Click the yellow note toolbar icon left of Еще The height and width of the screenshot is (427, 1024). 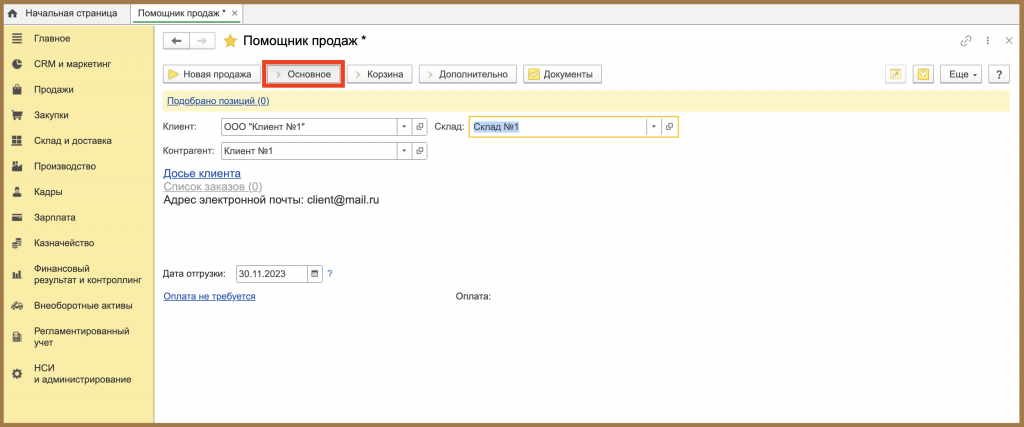coord(895,74)
